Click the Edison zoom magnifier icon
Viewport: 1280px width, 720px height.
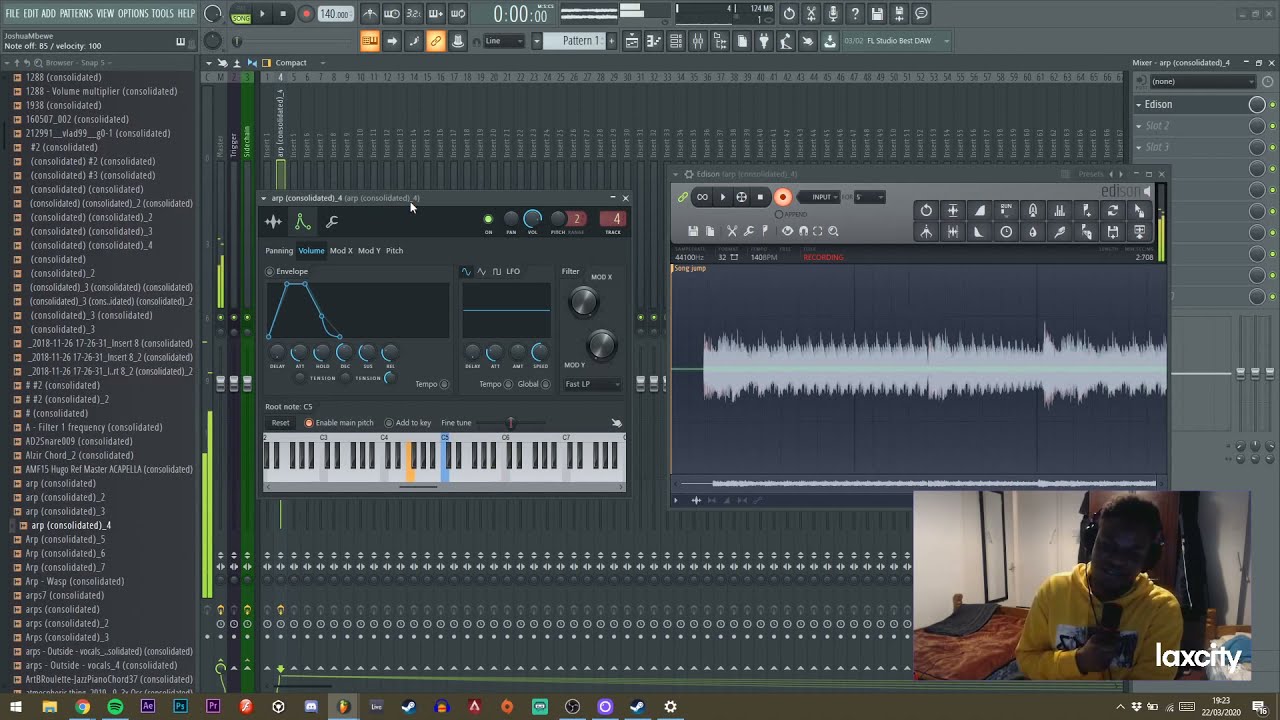click(x=833, y=231)
